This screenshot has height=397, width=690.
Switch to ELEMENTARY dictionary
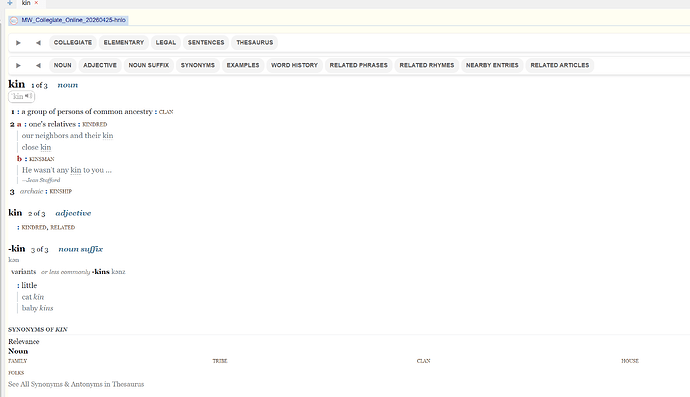pos(124,43)
